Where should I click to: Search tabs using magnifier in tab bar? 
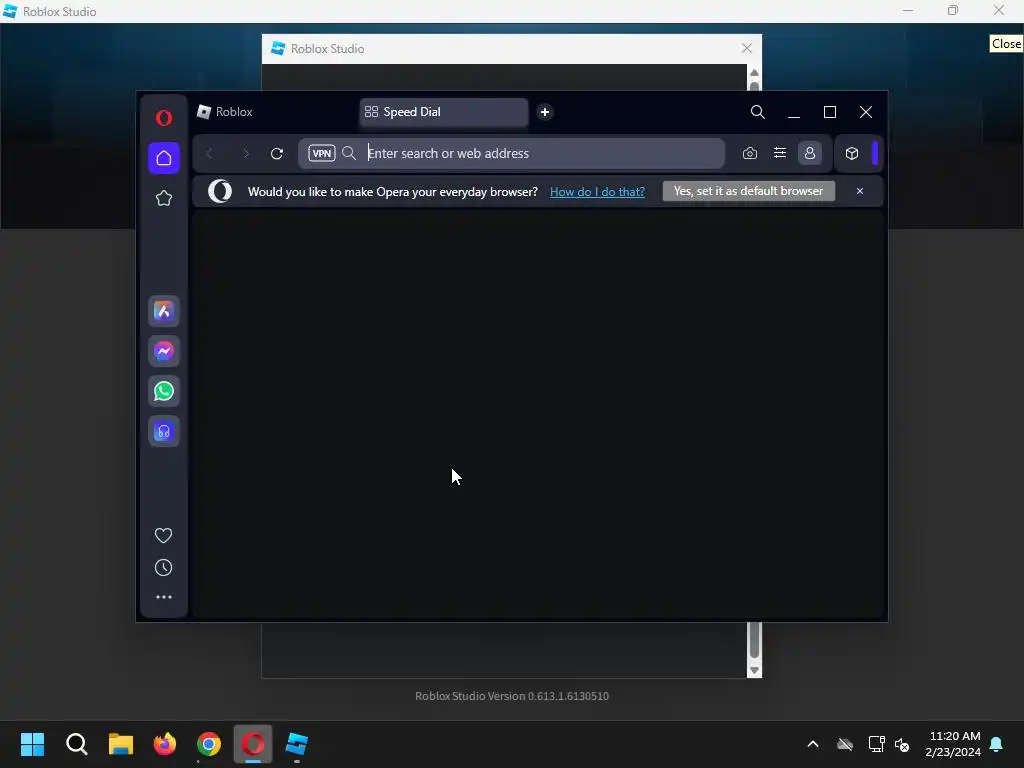[x=758, y=112]
